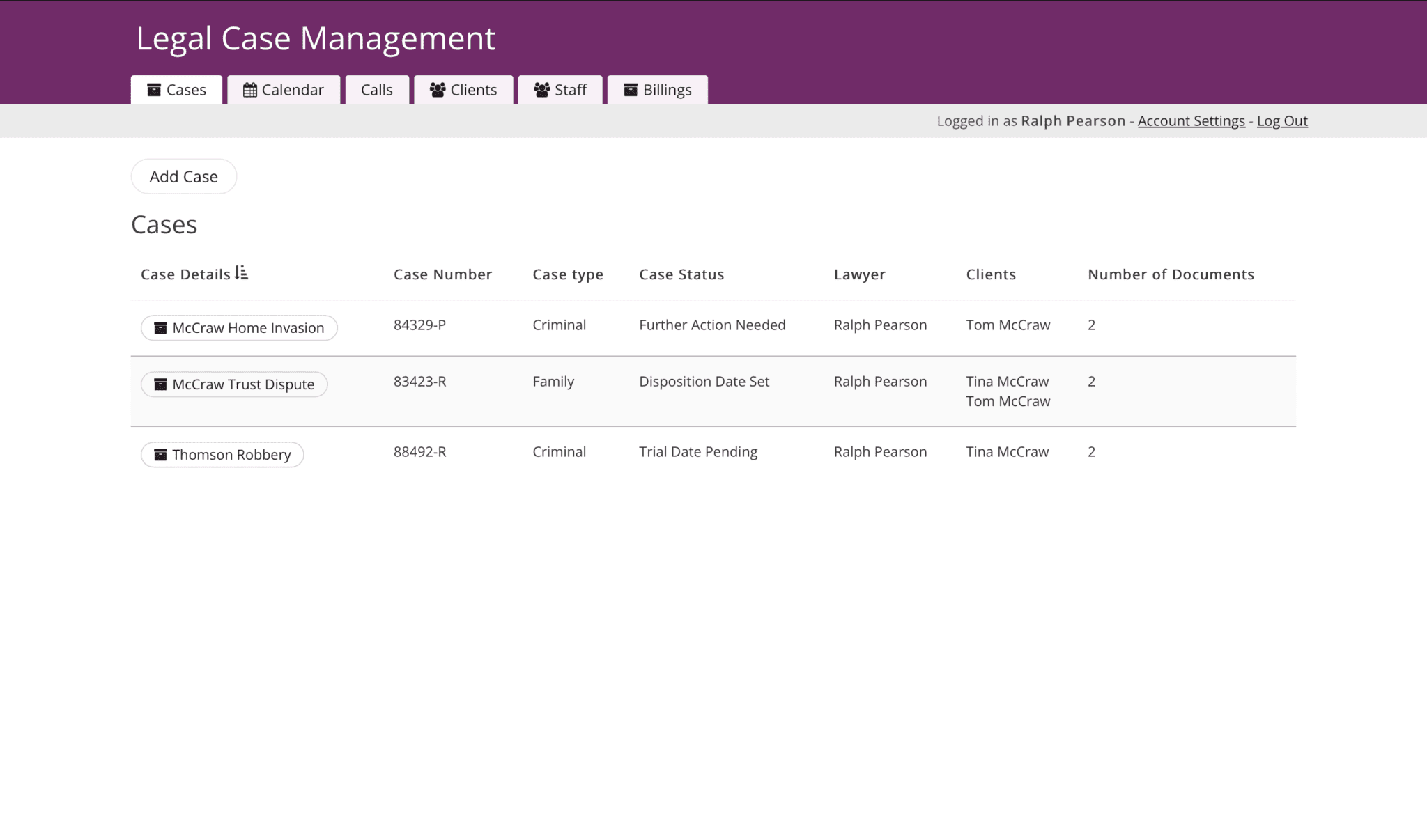
Task: Click the calendar icon on the Calendar tab
Action: click(x=252, y=89)
